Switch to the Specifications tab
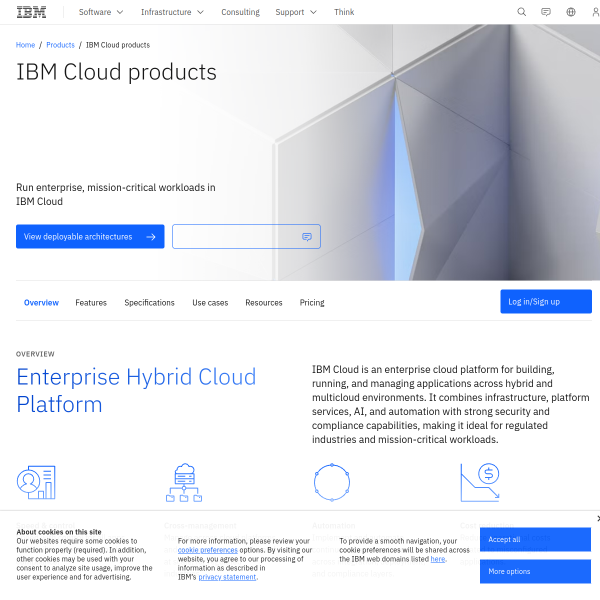The width and height of the screenshot is (600, 600). [149, 303]
